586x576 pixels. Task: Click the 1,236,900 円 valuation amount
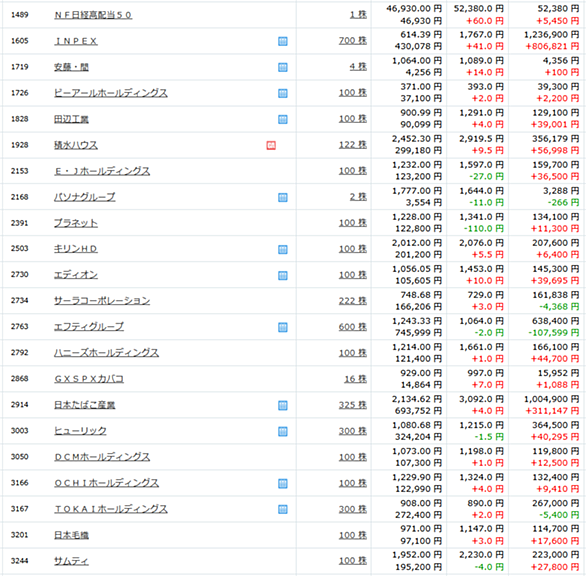coord(552,35)
